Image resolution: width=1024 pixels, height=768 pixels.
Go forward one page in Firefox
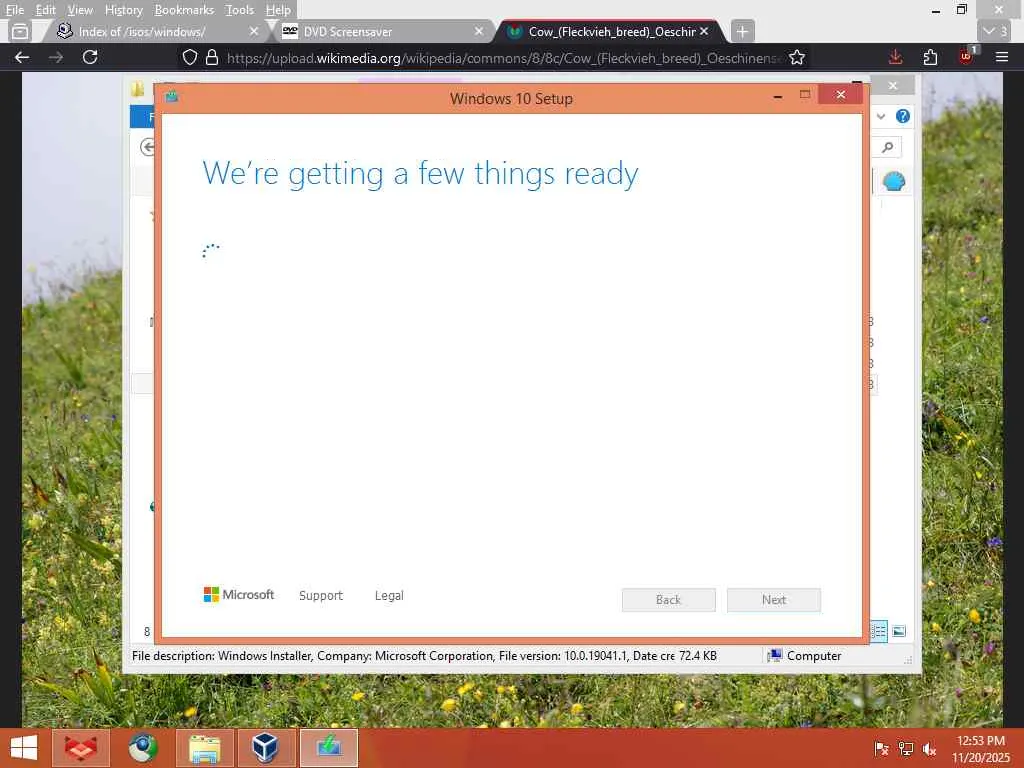[56, 57]
